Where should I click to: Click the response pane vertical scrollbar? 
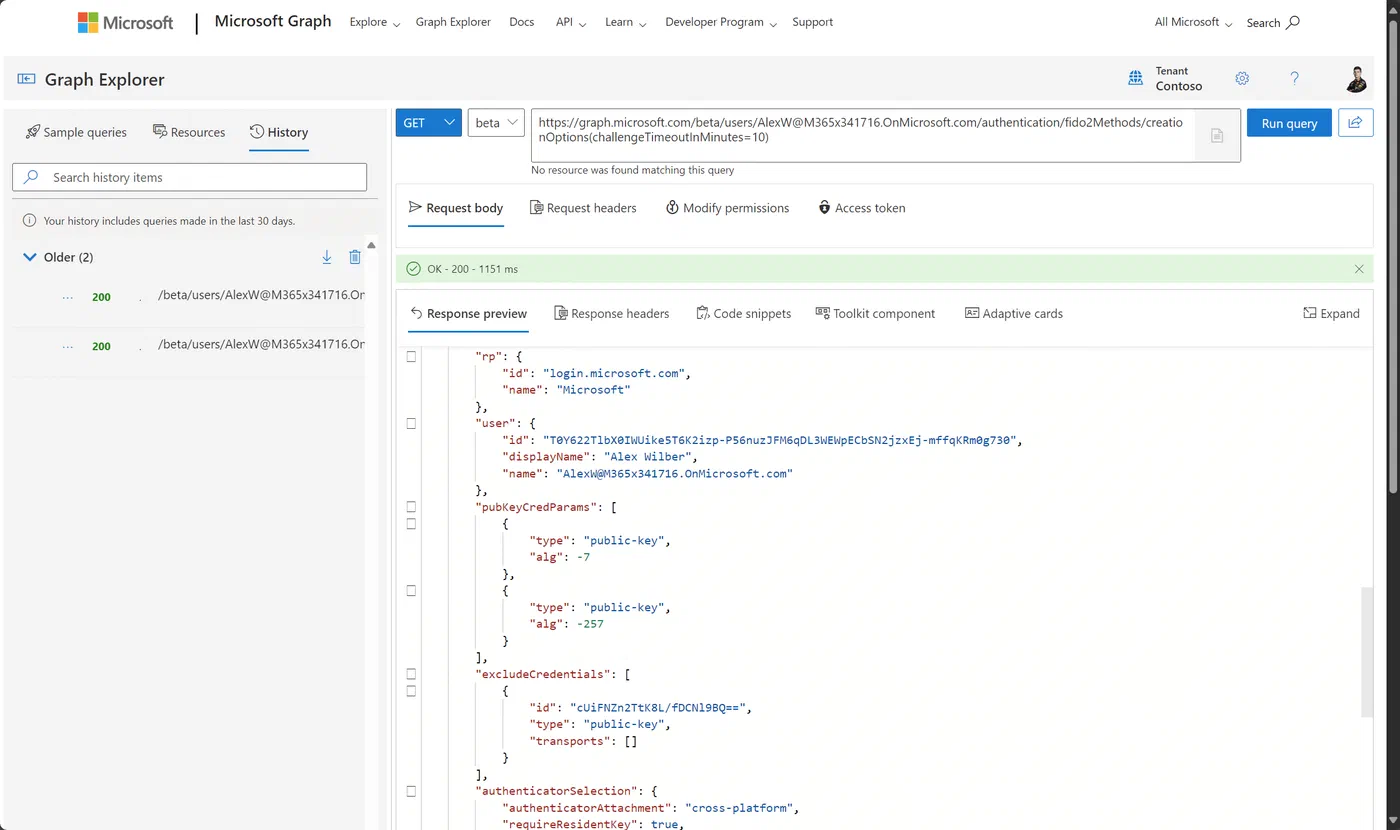1367,652
